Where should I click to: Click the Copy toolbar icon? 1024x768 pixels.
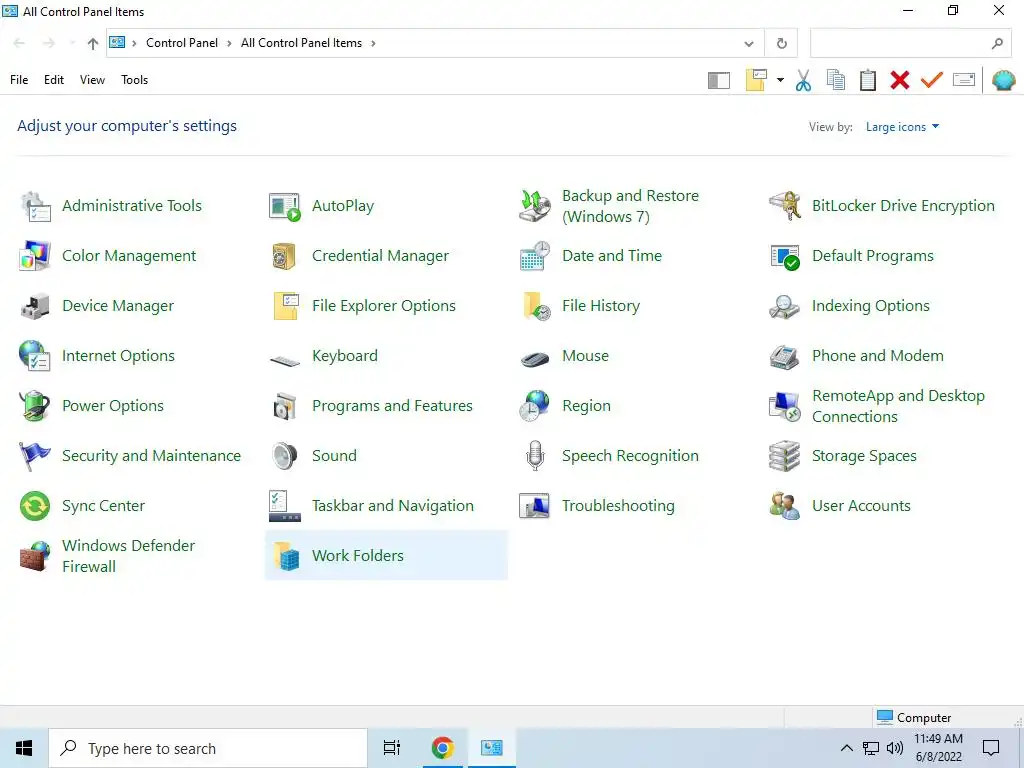[835, 80]
